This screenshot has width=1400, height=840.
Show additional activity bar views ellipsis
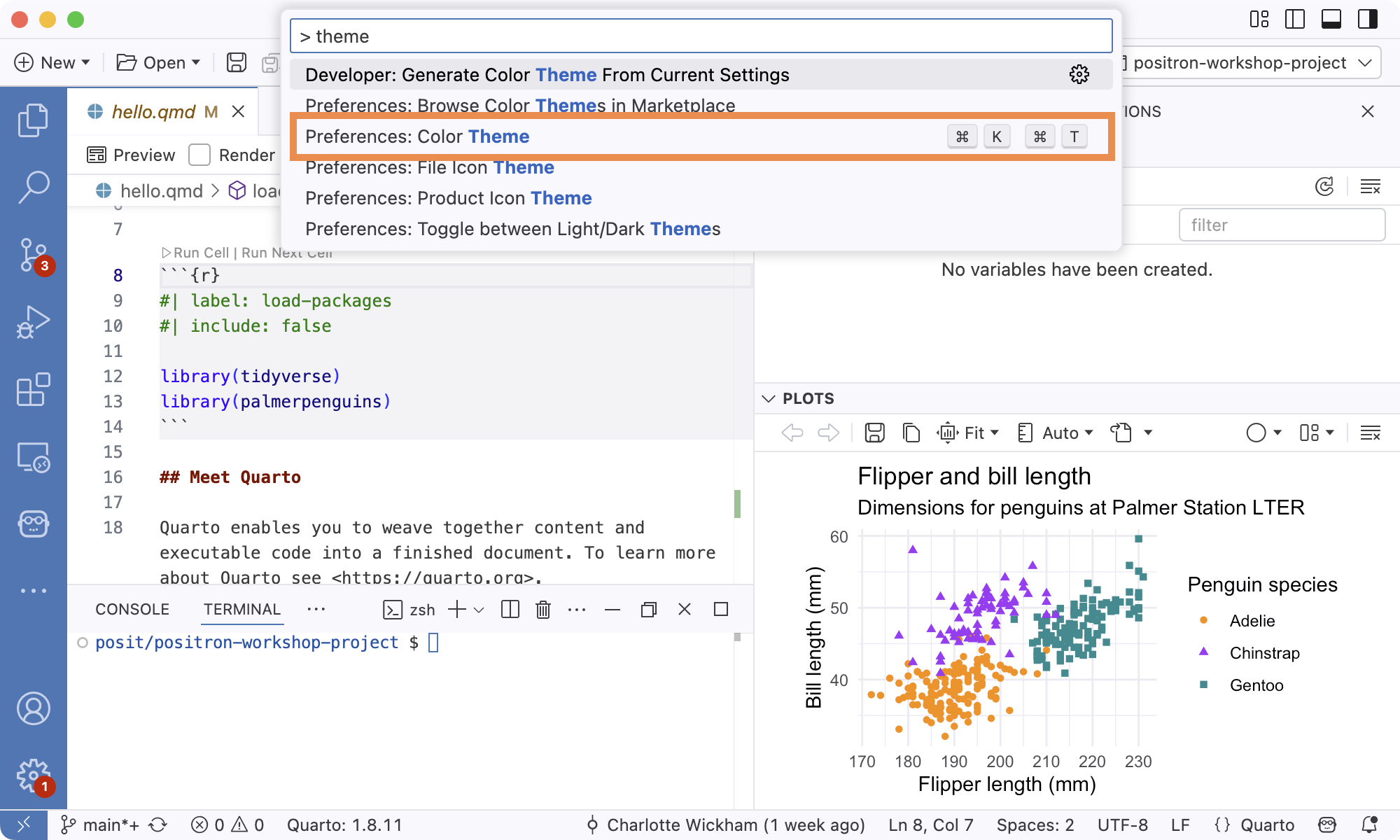point(33,591)
